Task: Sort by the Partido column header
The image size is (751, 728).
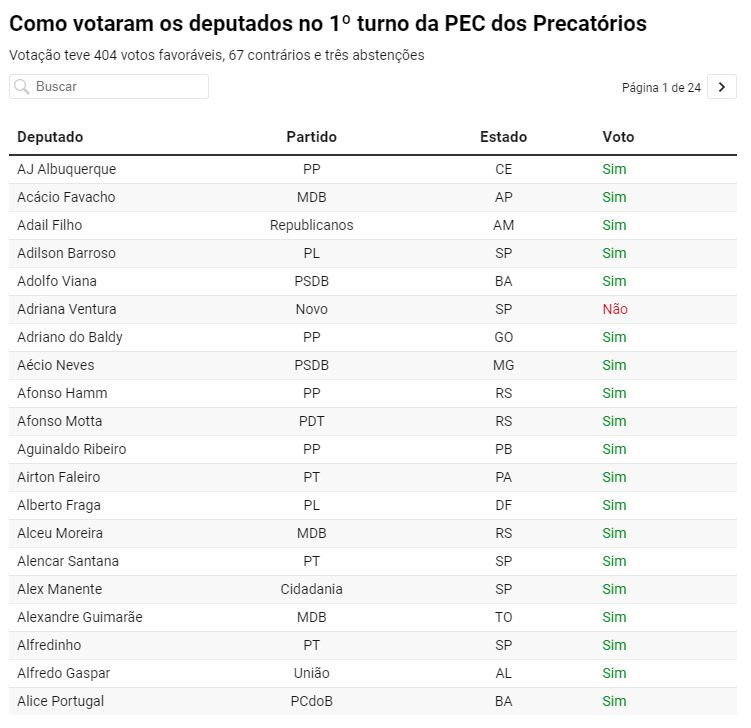Action: tap(311, 137)
